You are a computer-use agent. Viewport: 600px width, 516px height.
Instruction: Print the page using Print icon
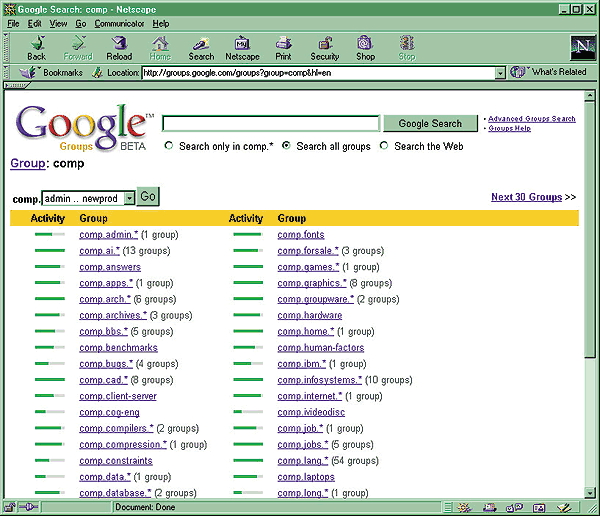click(284, 48)
